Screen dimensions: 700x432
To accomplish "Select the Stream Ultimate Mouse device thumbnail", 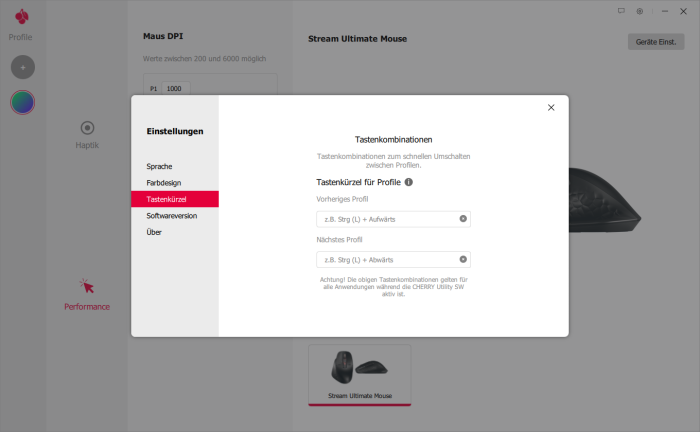I will click(x=359, y=375).
